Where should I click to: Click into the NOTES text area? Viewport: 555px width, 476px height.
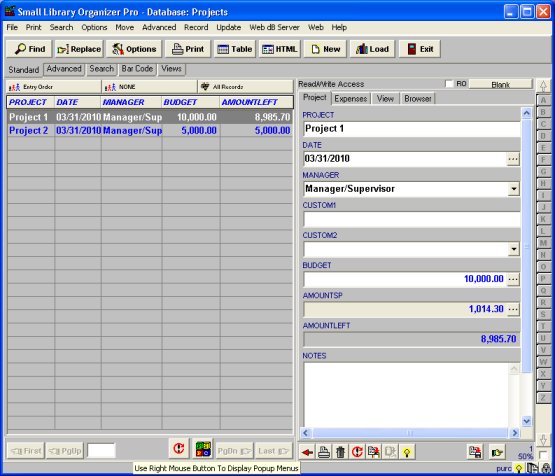(406, 395)
